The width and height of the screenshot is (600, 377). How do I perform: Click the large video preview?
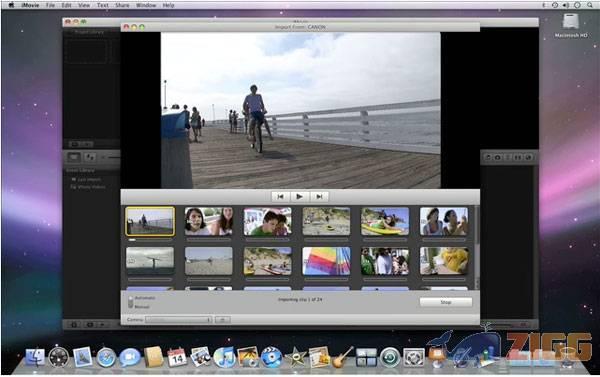(300, 110)
